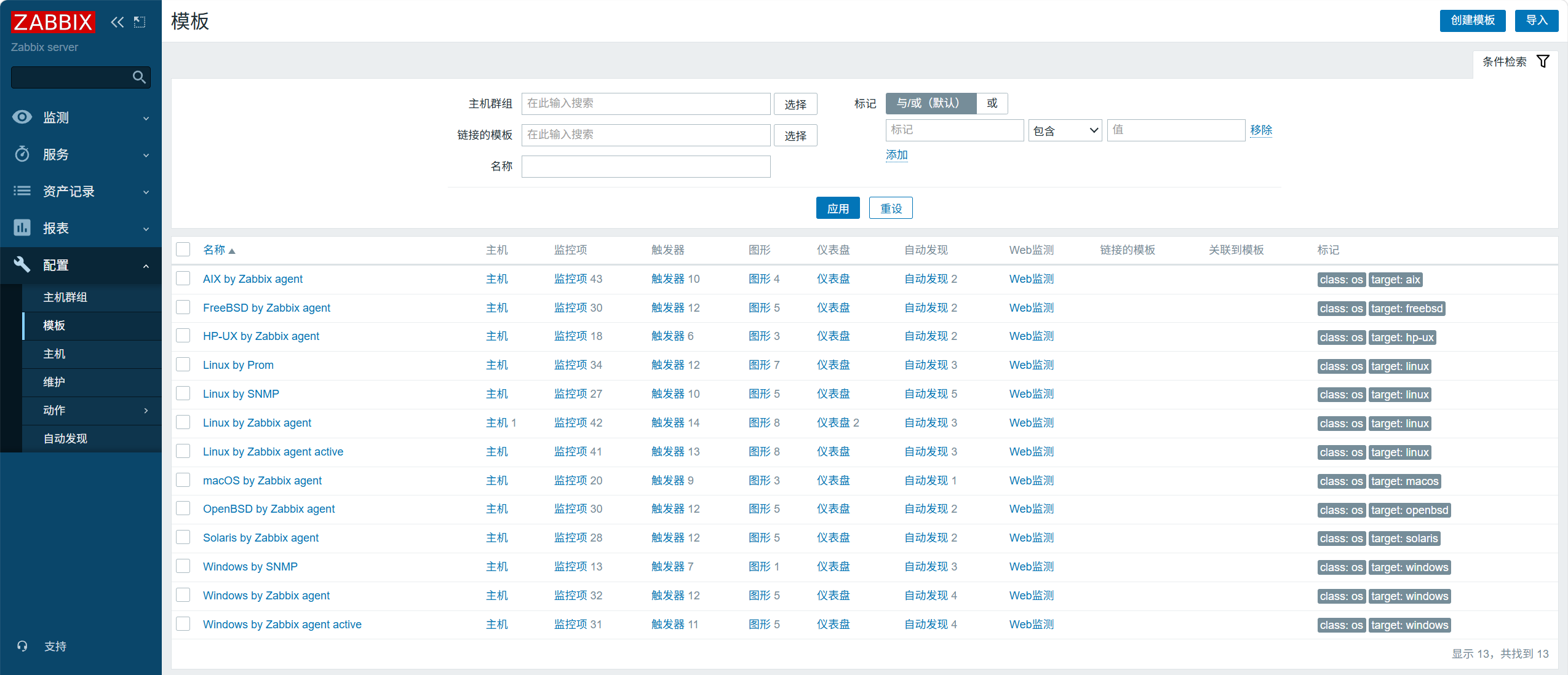Click the tag 值 input field
This screenshot has height=675, width=1568.
[1176, 130]
